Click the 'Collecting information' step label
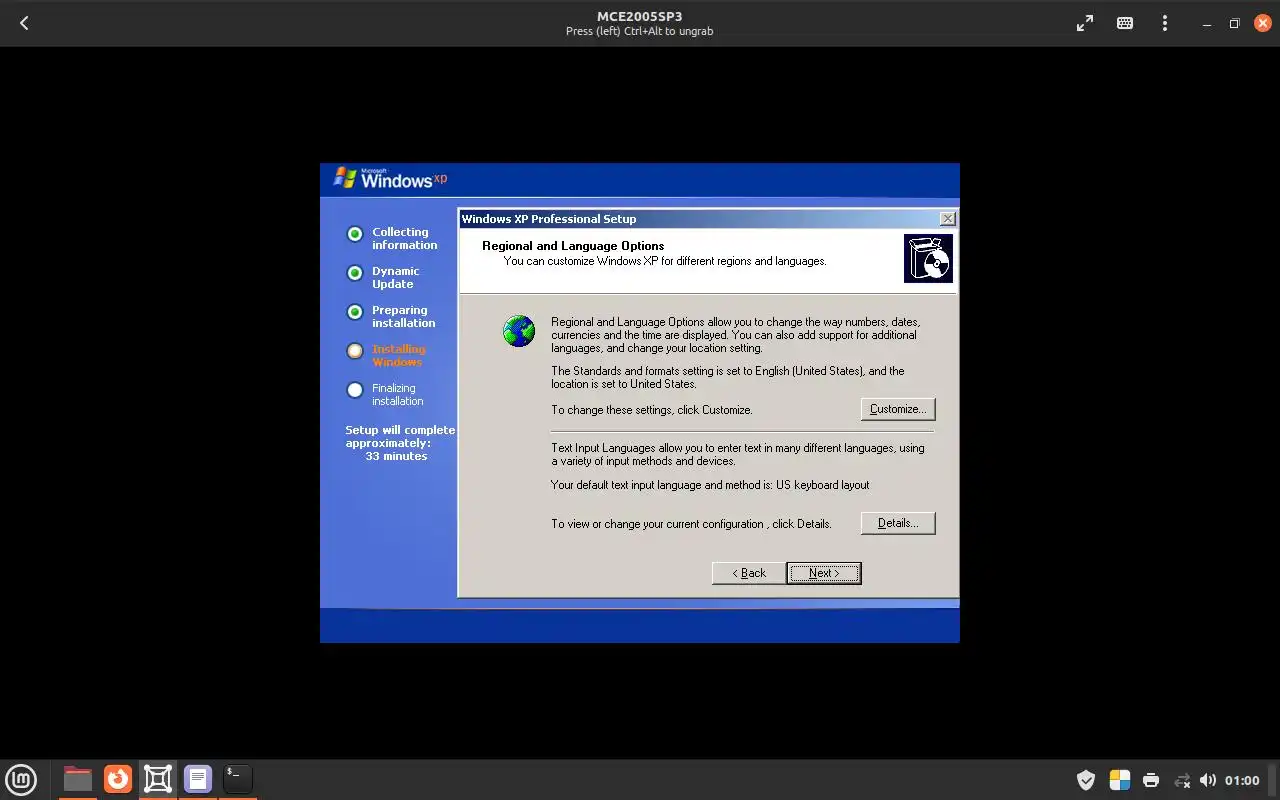This screenshot has height=800, width=1280. click(405, 238)
